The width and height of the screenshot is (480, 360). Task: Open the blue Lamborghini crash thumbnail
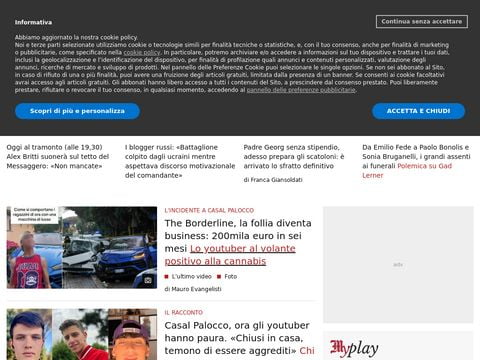click(82, 247)
